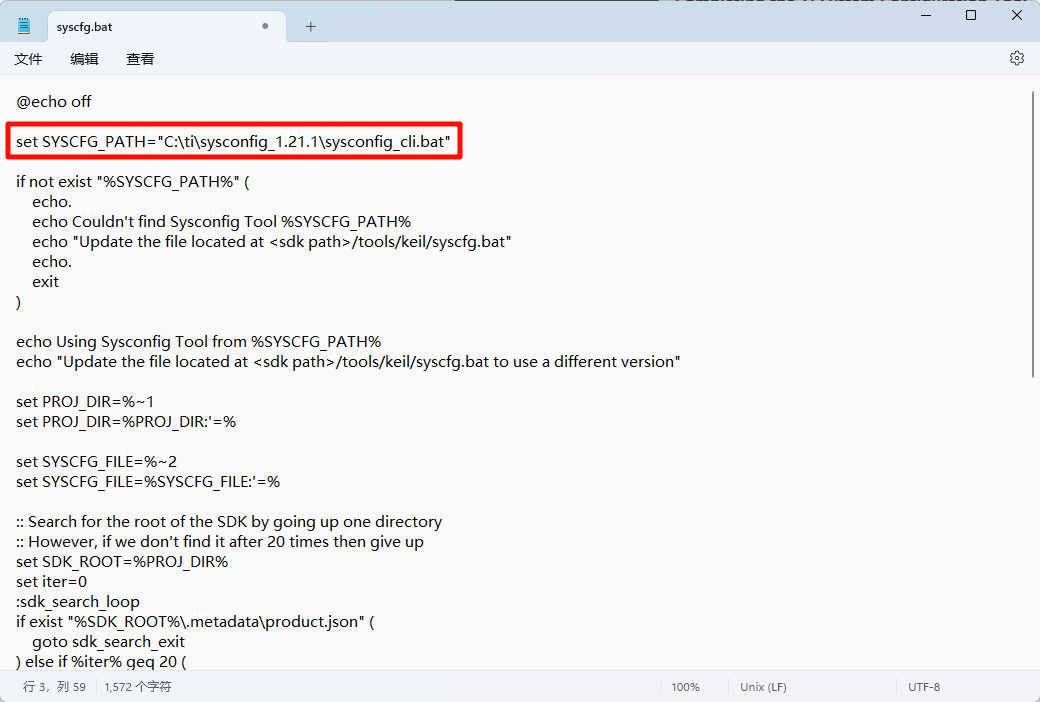
Task: Click the 'set PROJ_DIR=%~1' line
Action: pos(85,401)
